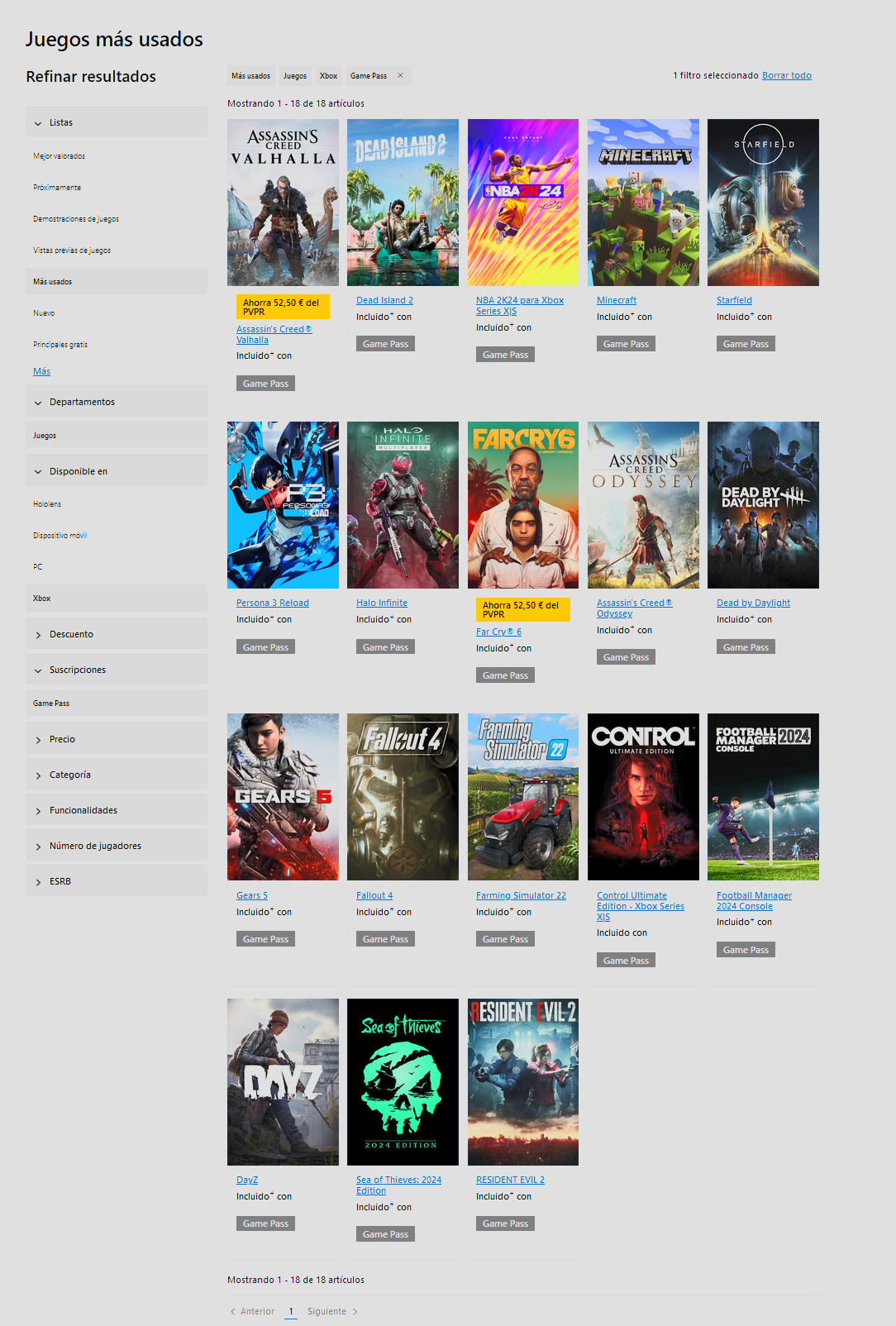Click the Xbox filter chip

[328, 75]
